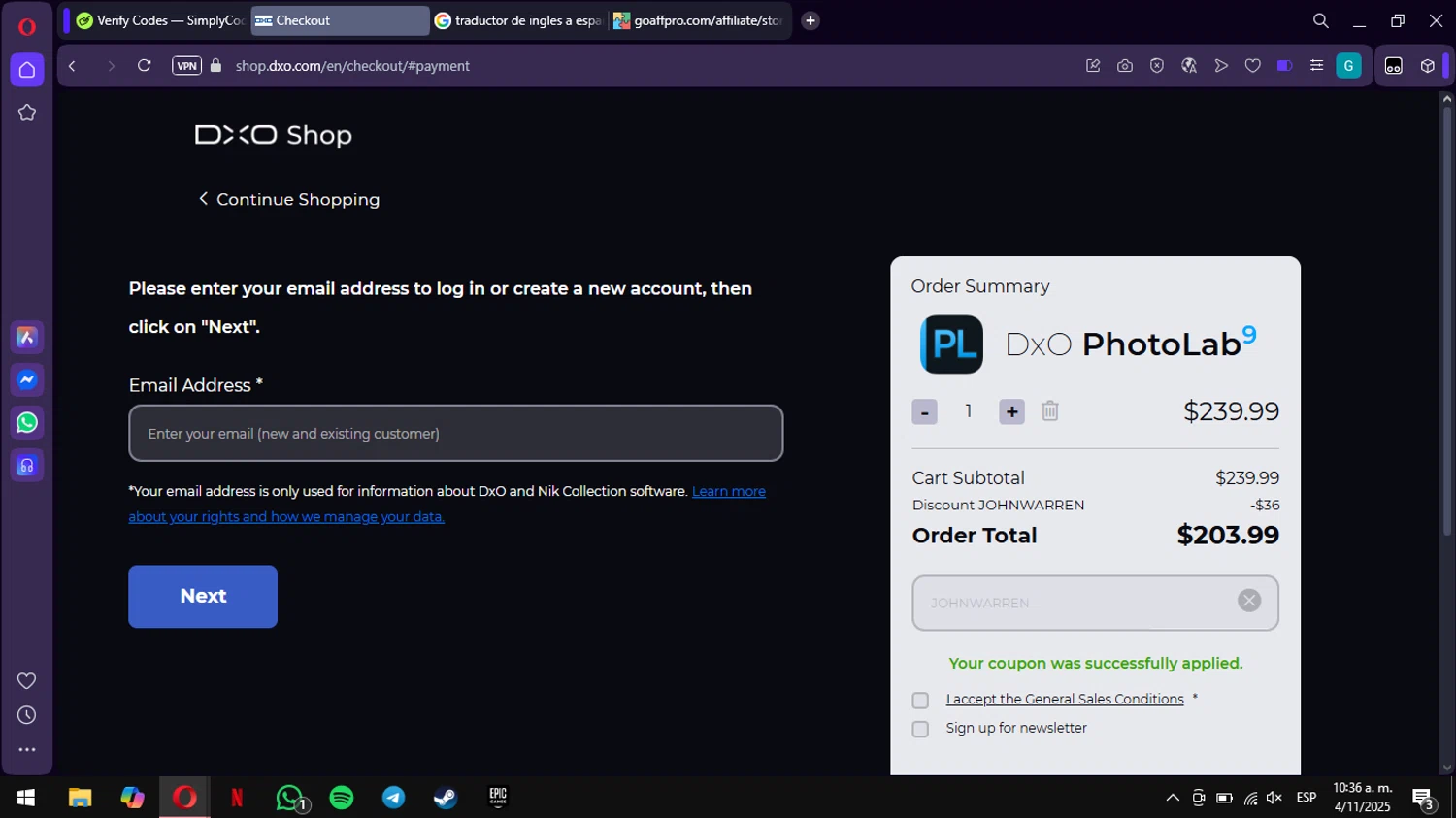The height and width of the screenshot is (818, 1456).
Task: Show hidden system tray icons chevron
Action: 1173,798
